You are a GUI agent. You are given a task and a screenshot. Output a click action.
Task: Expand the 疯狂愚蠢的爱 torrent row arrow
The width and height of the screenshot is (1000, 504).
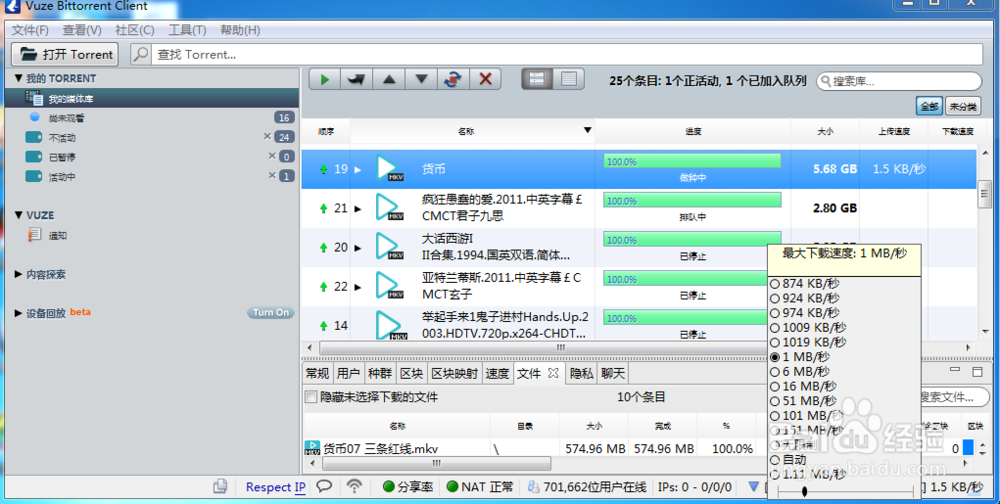pos(358,209)
